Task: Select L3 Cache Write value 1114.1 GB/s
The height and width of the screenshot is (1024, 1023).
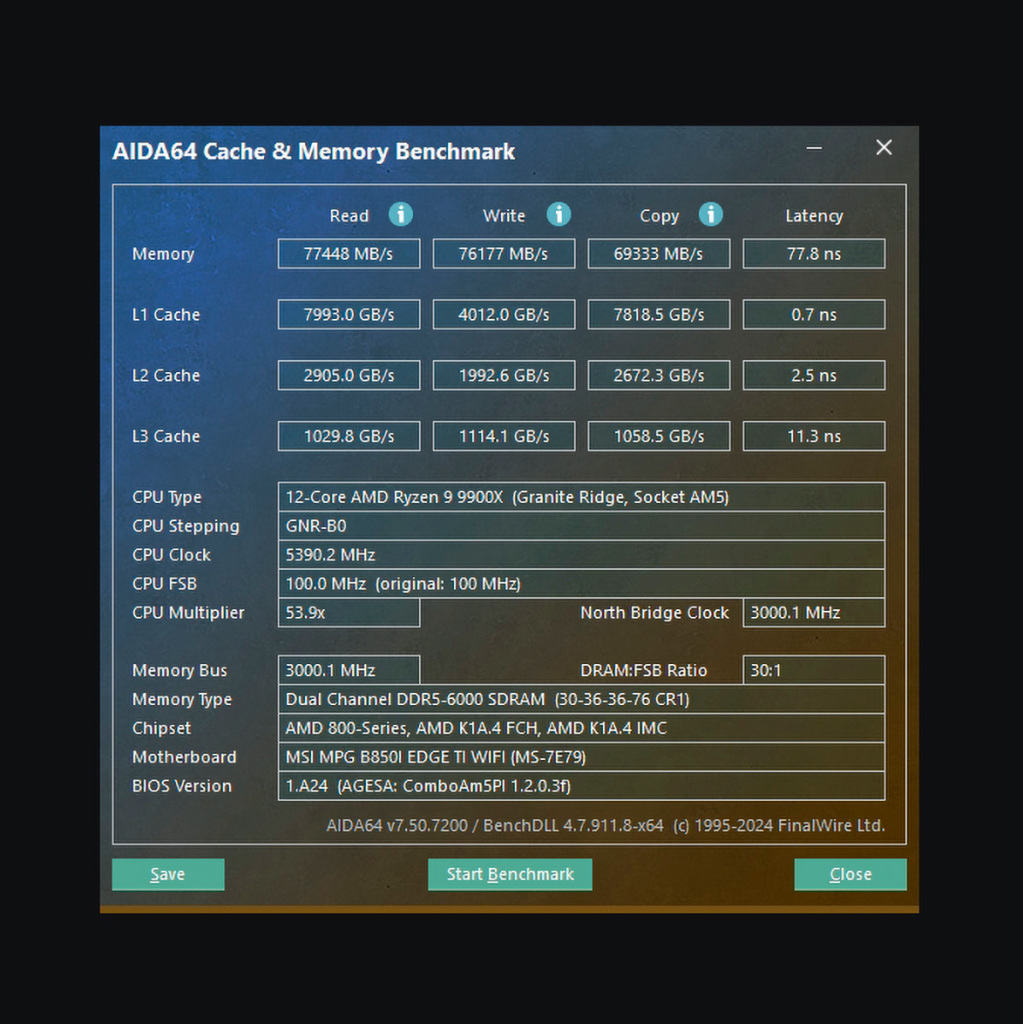Action: 504,436
